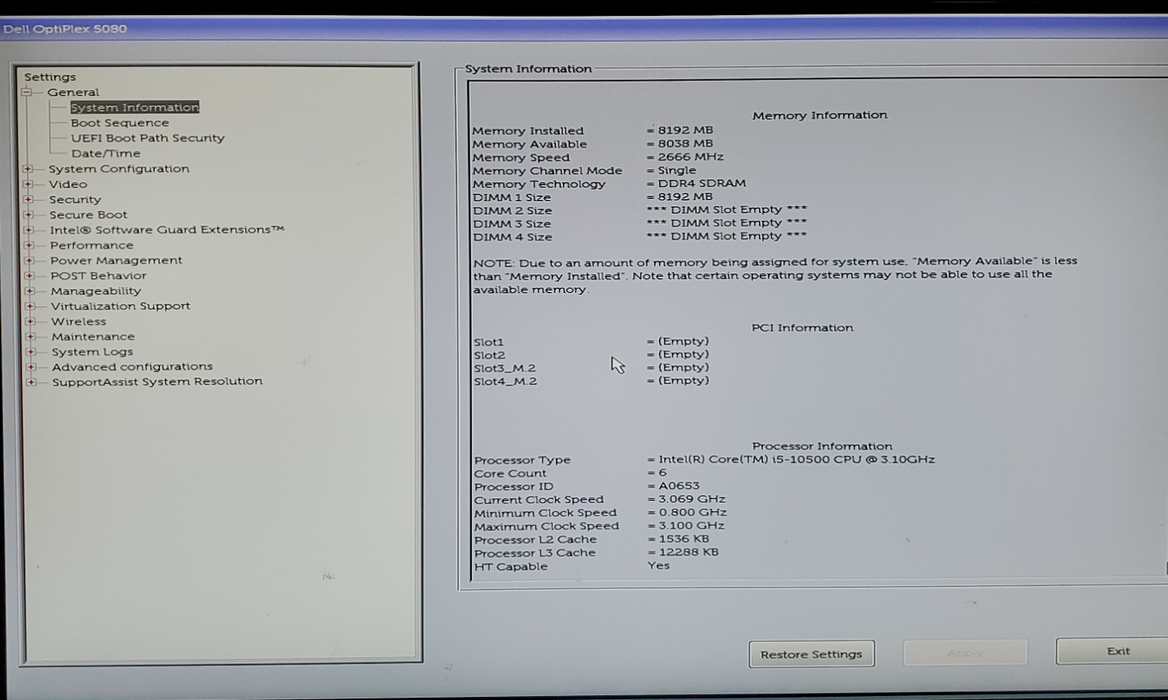Select the General category label
Viewport: 1168px width, 700px height.
73,92
